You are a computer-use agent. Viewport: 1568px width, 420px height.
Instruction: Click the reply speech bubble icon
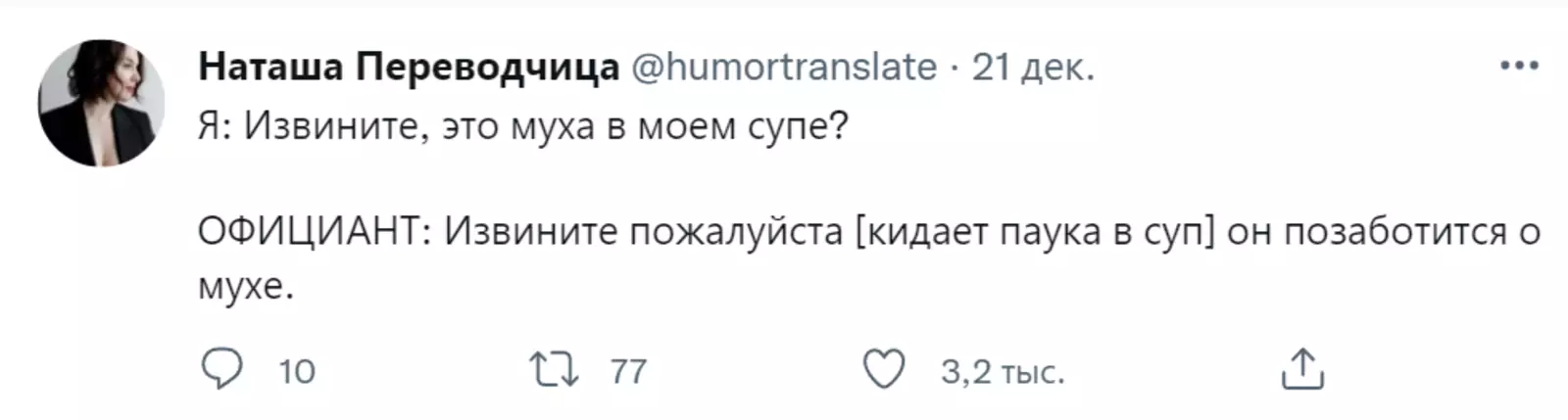pos(221,370)
